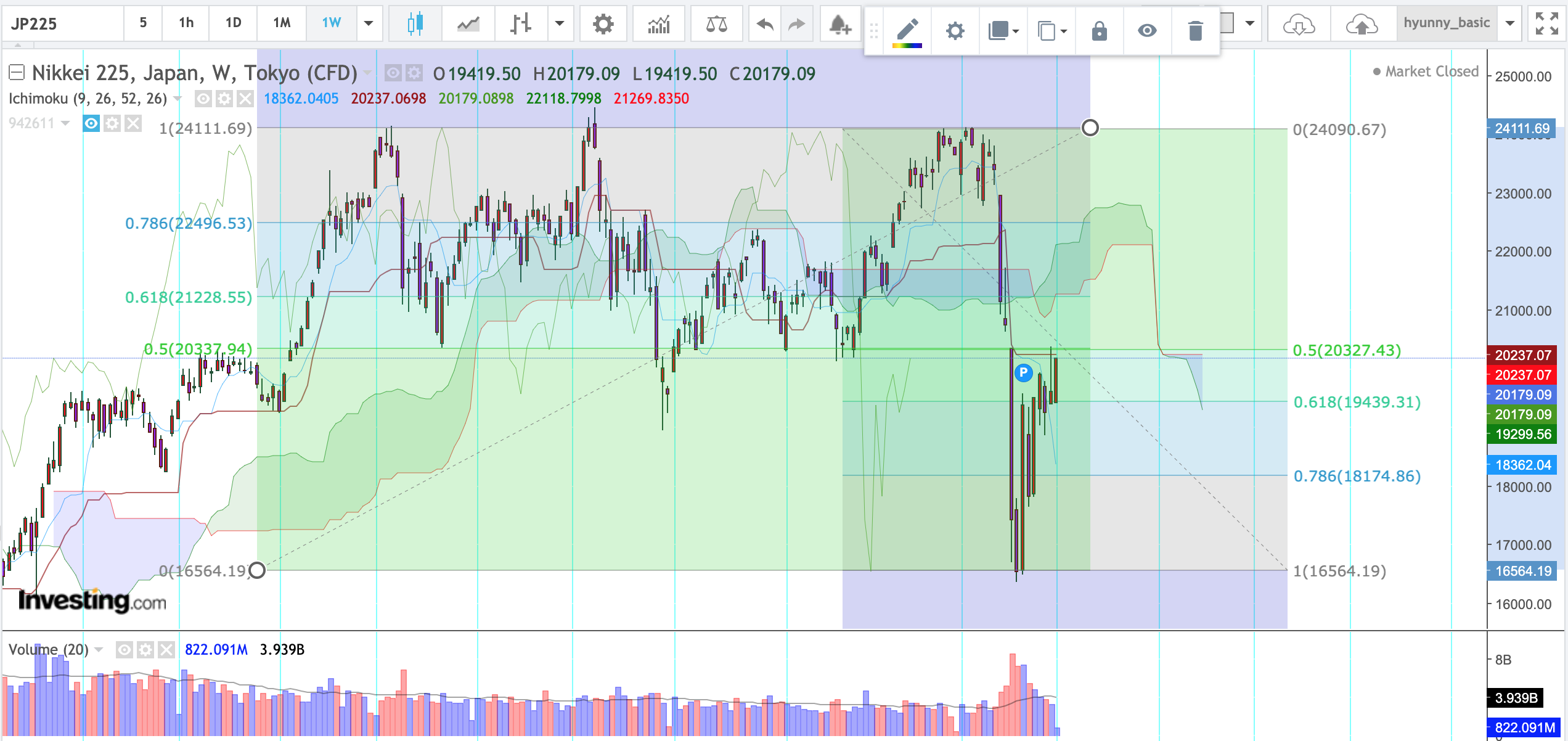The width and height of the screenshot is (1568, 741).
Task: Lock the selected drawing
Action: coord(1099,30)
